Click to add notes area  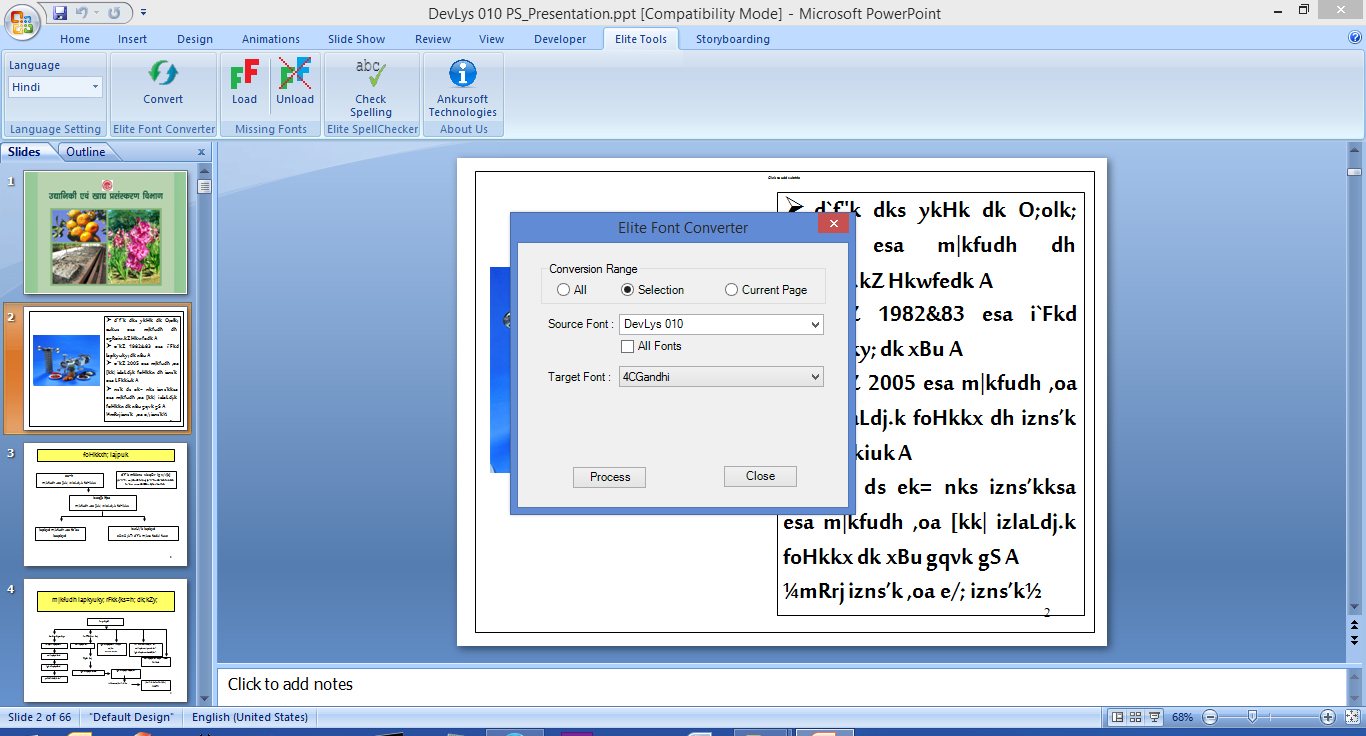(781, 685)
